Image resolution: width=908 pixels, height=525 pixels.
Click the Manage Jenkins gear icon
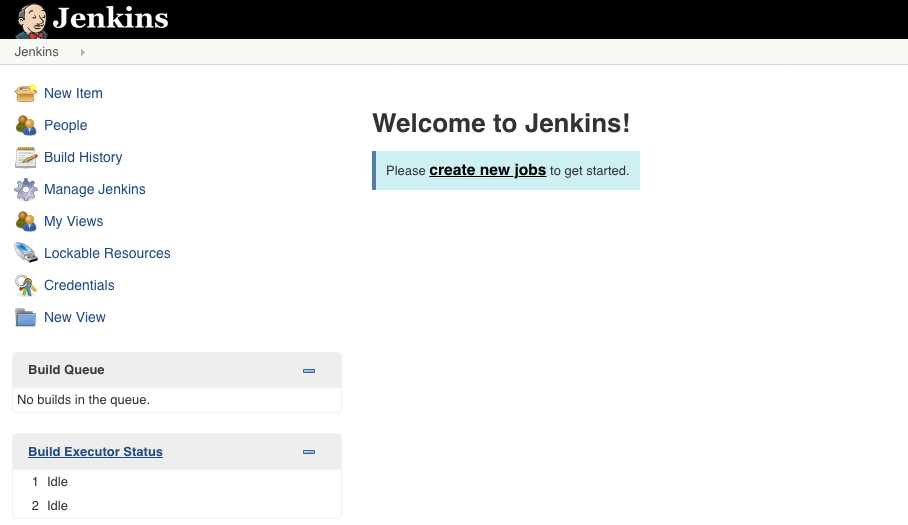click(x=25, y=189)
